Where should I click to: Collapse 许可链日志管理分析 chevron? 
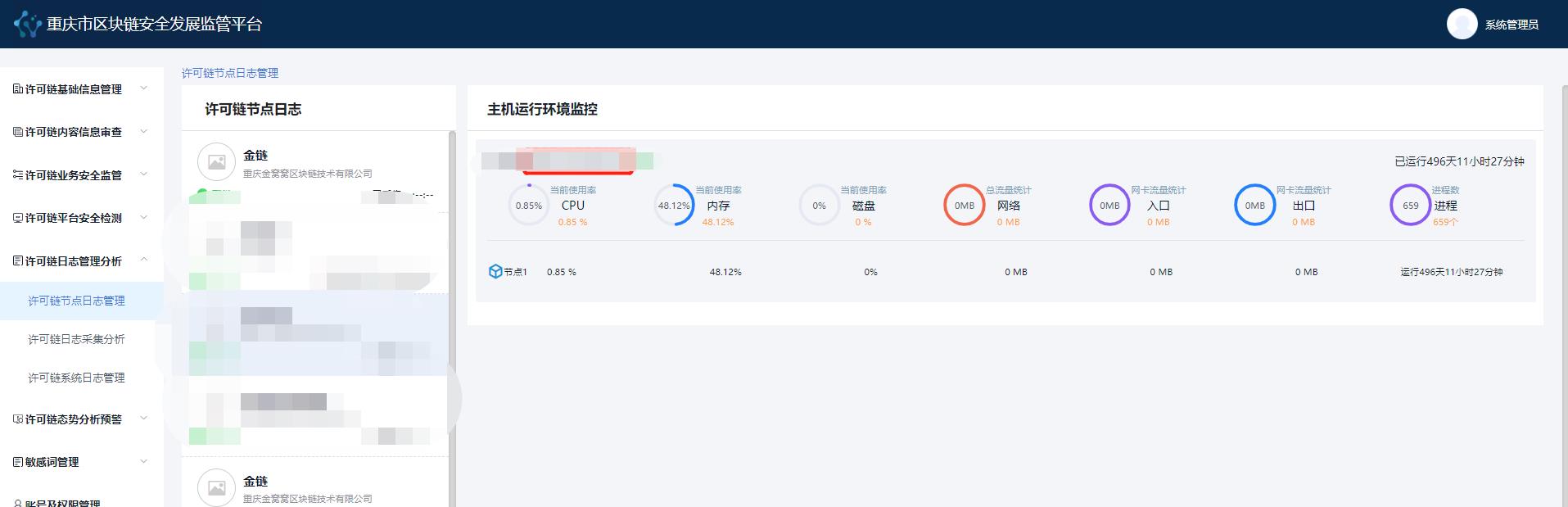pos(144,260)
